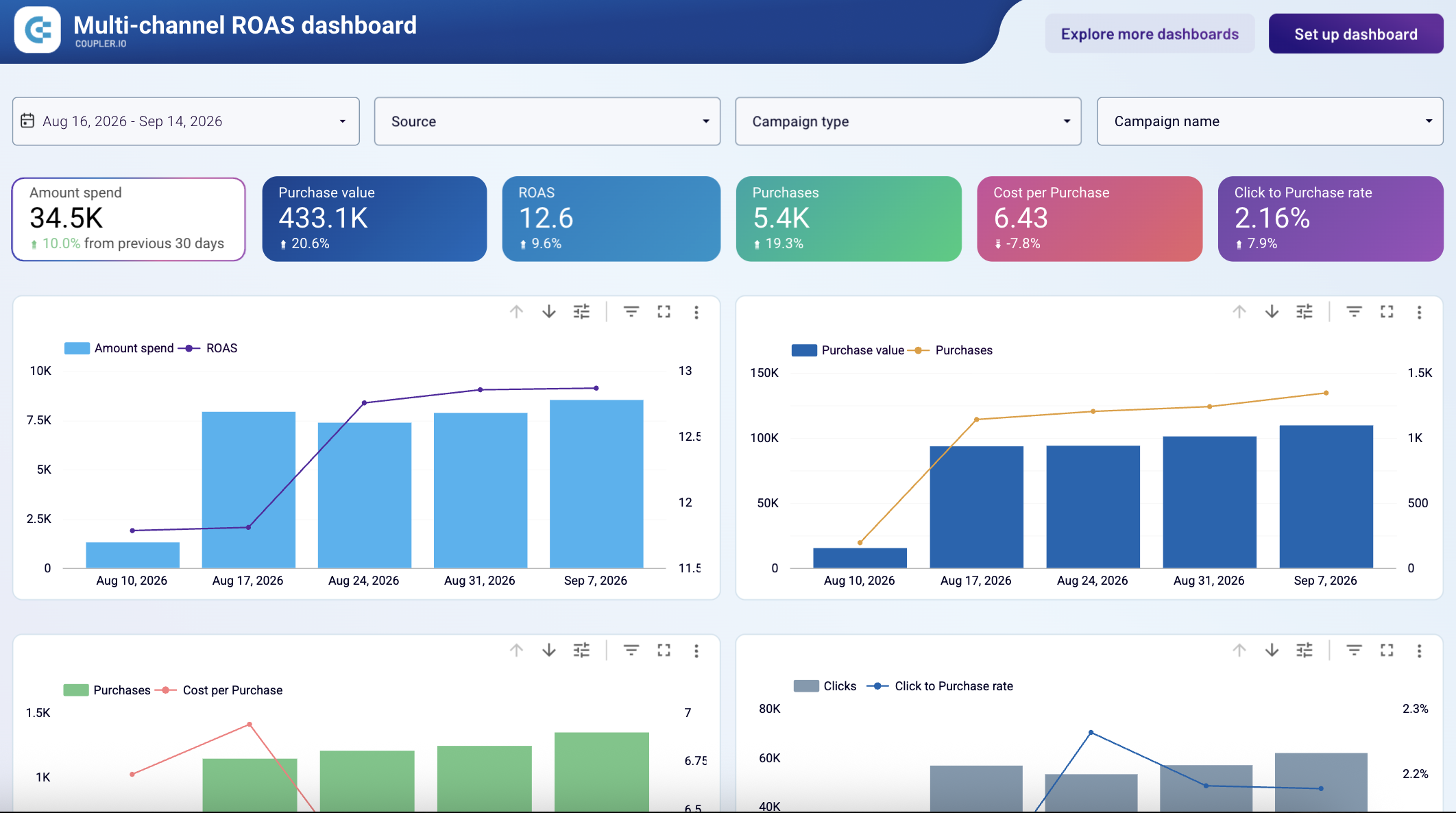
Task: Open more options on Amount spend chart
Action: click(x=696, y=312)
